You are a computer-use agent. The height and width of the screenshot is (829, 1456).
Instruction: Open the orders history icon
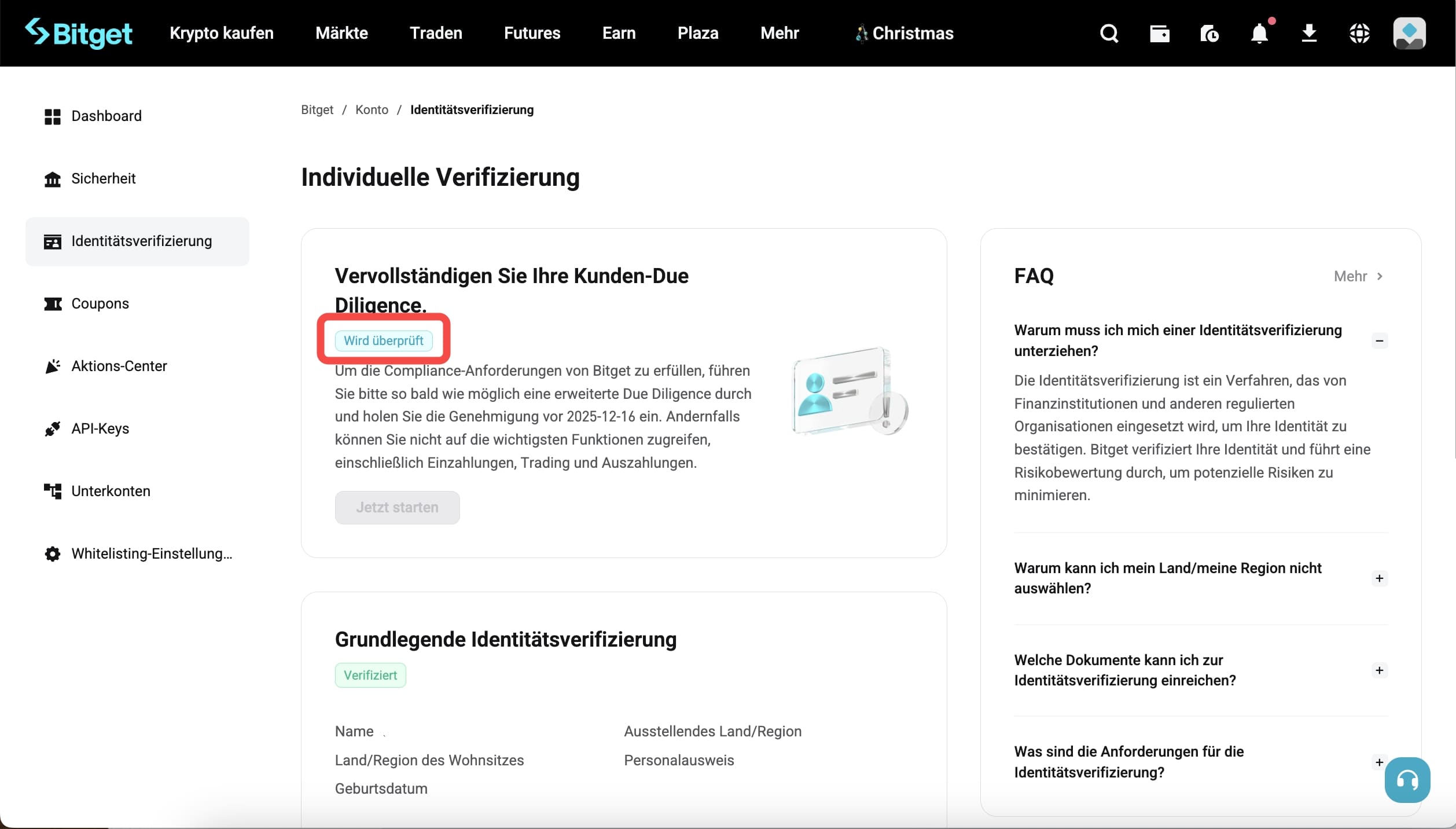[x=1209, y=33]
